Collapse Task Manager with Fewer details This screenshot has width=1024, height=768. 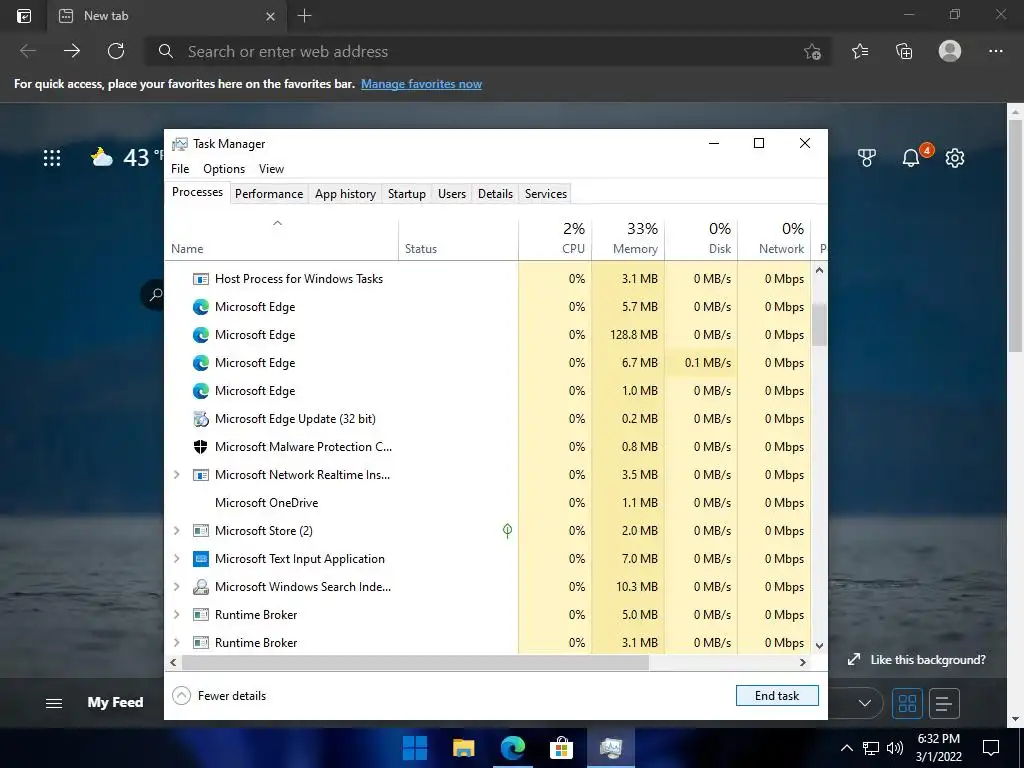(219, 696)
